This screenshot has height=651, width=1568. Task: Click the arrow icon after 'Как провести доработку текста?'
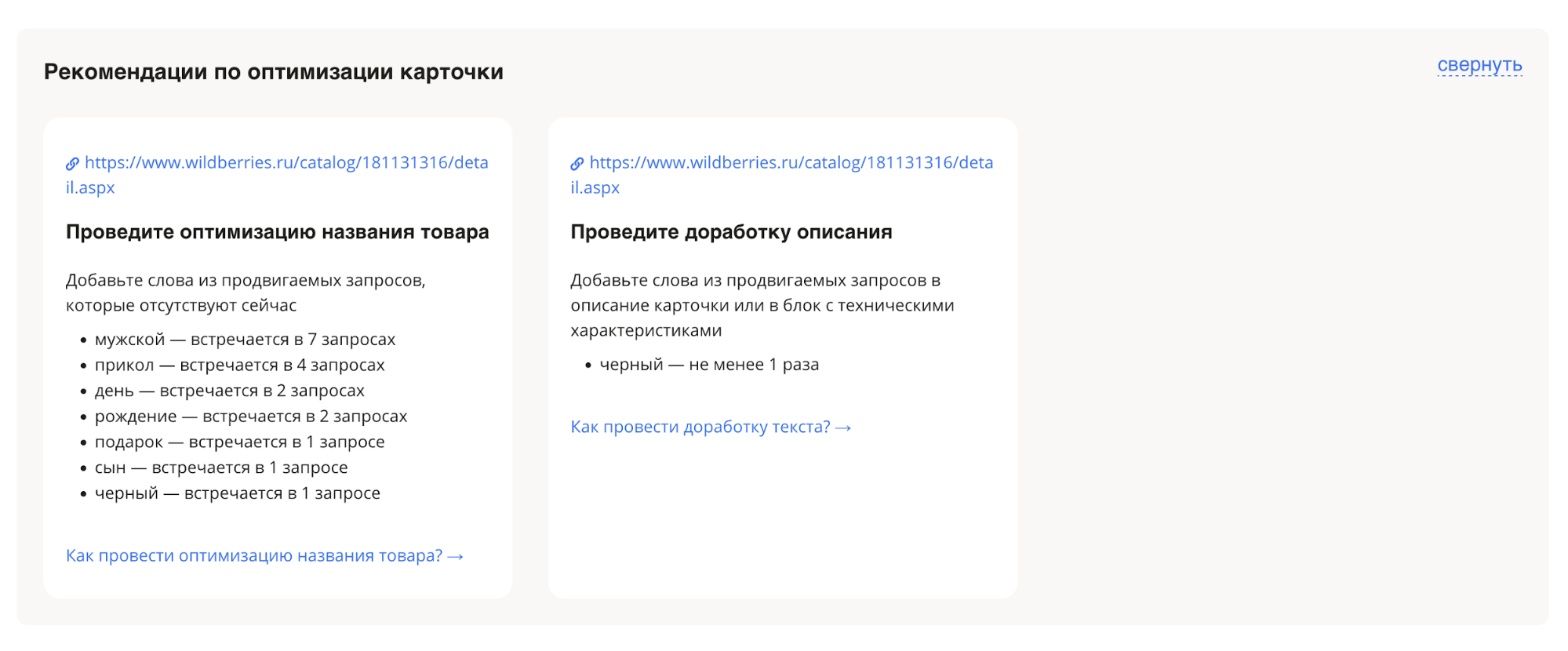[x=843, y=428]
